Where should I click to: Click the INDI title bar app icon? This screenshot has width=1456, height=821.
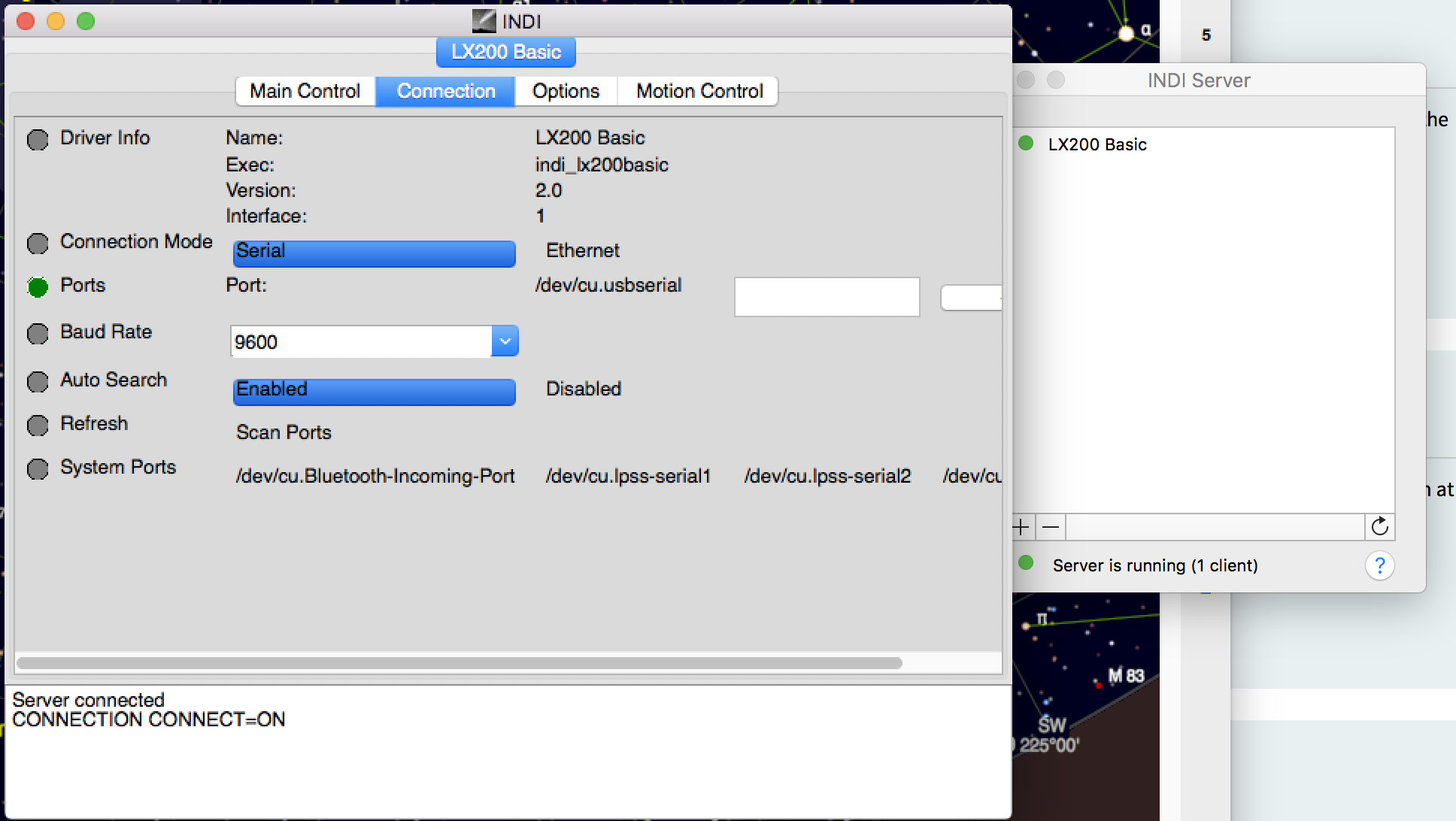pyautogui.click(x=484, y=20)
